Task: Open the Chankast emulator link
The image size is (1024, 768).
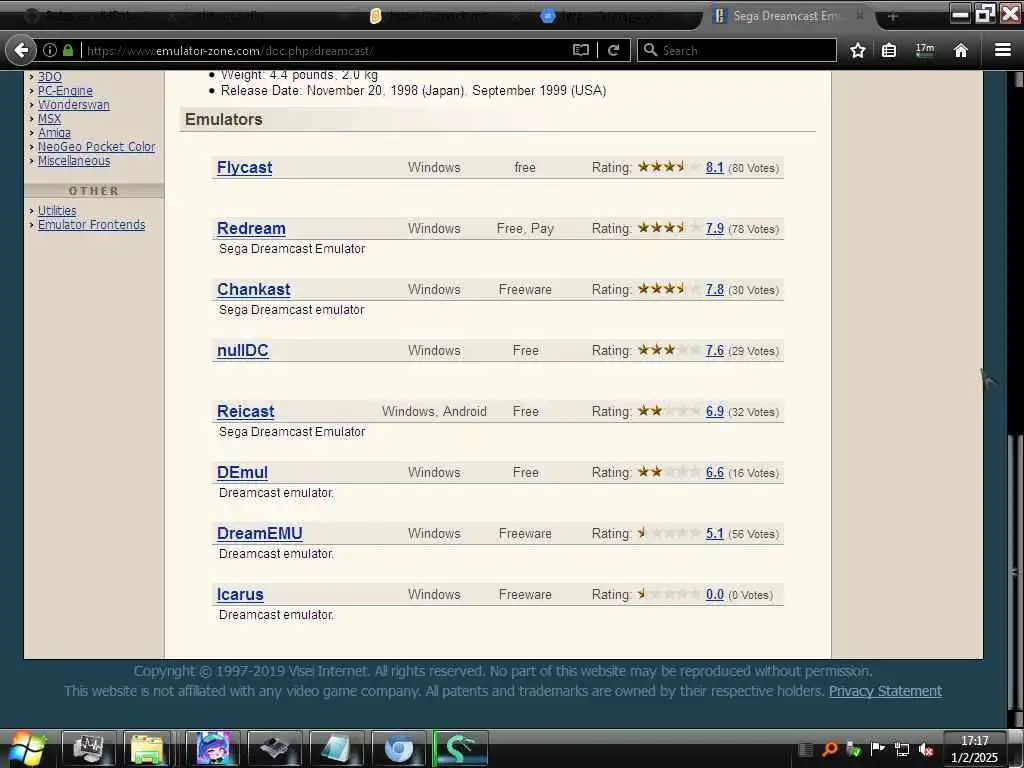Action: click(x=253, y=289)
